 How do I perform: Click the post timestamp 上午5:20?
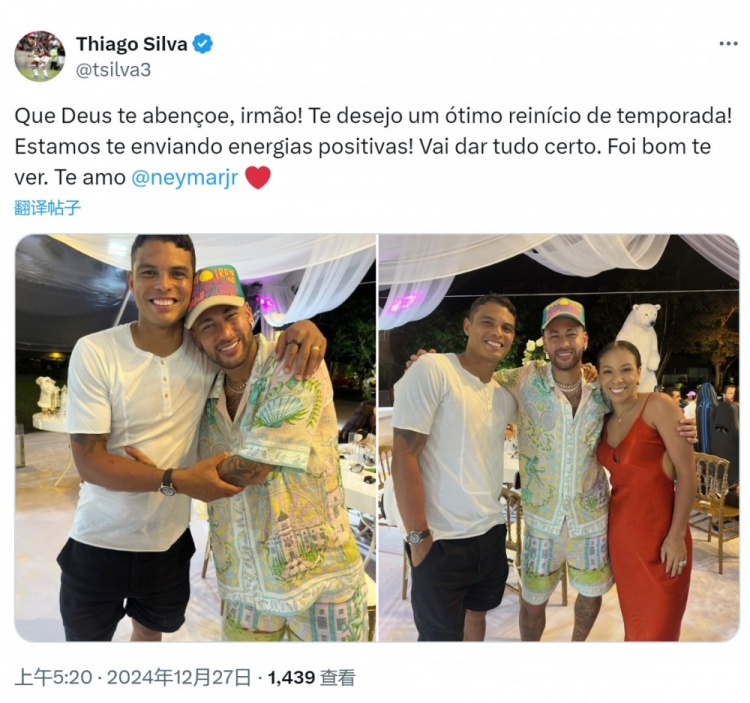pyautogui.click(x=53, y=677)
